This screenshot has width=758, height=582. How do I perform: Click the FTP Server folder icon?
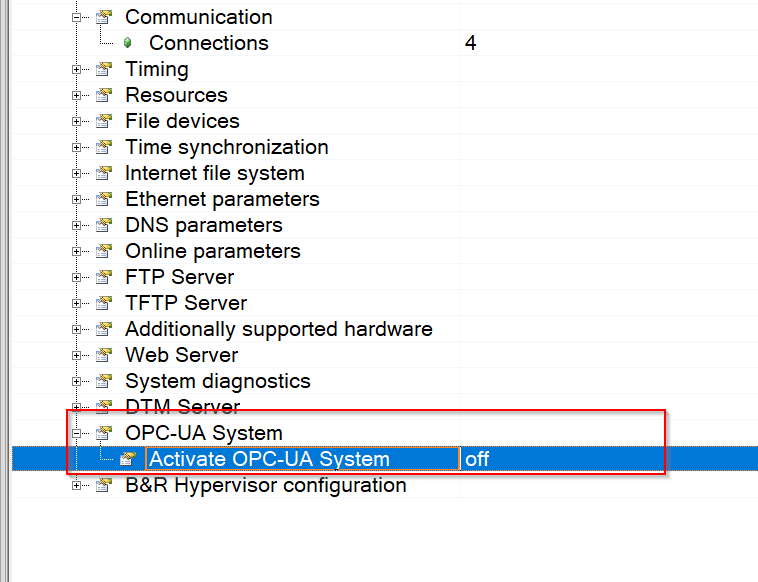pos(104,277)
